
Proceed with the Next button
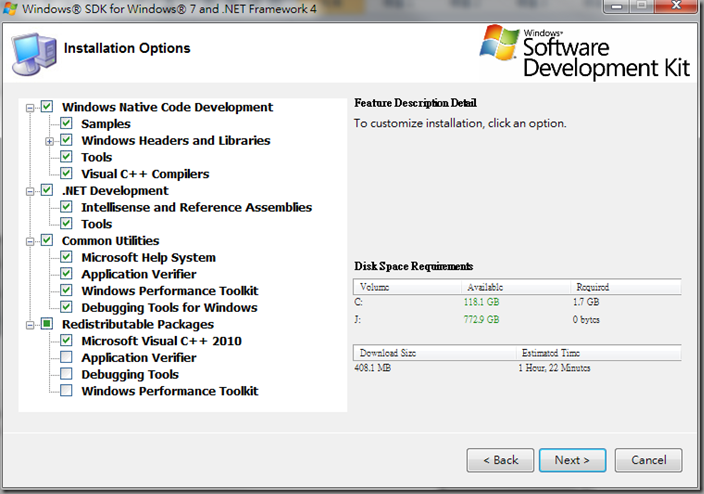pyautogui.click(x=572, y=460)
